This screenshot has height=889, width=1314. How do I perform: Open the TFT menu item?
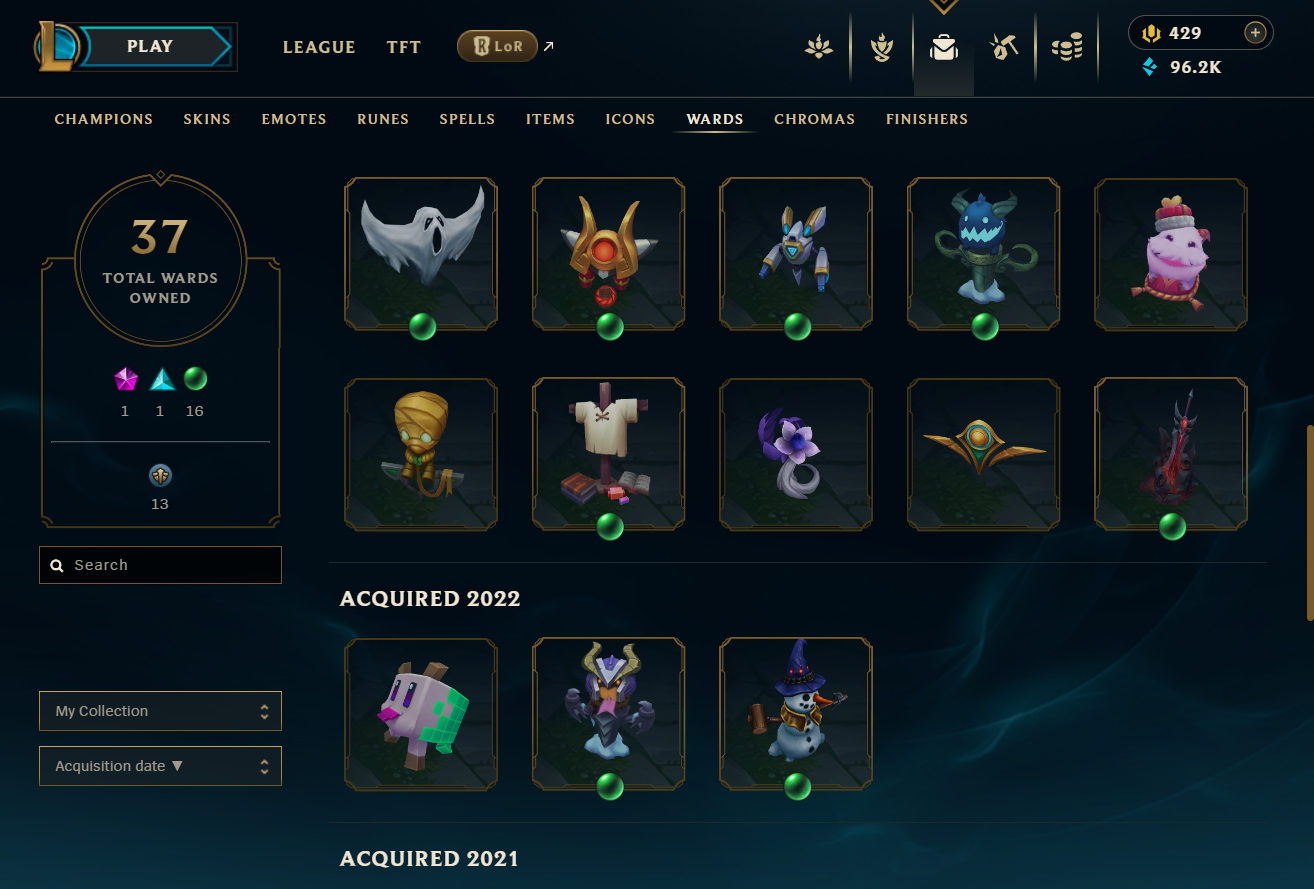tap(404, 47)
